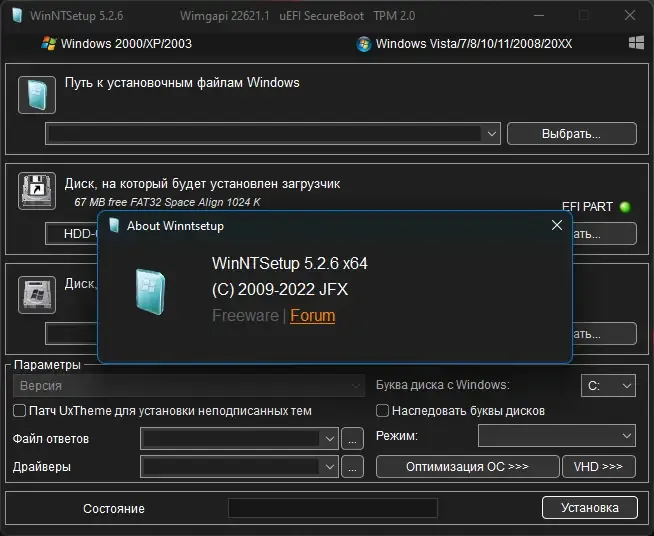
Task: Click the Windows installation files source icon
Action: (x=37, y=95)
